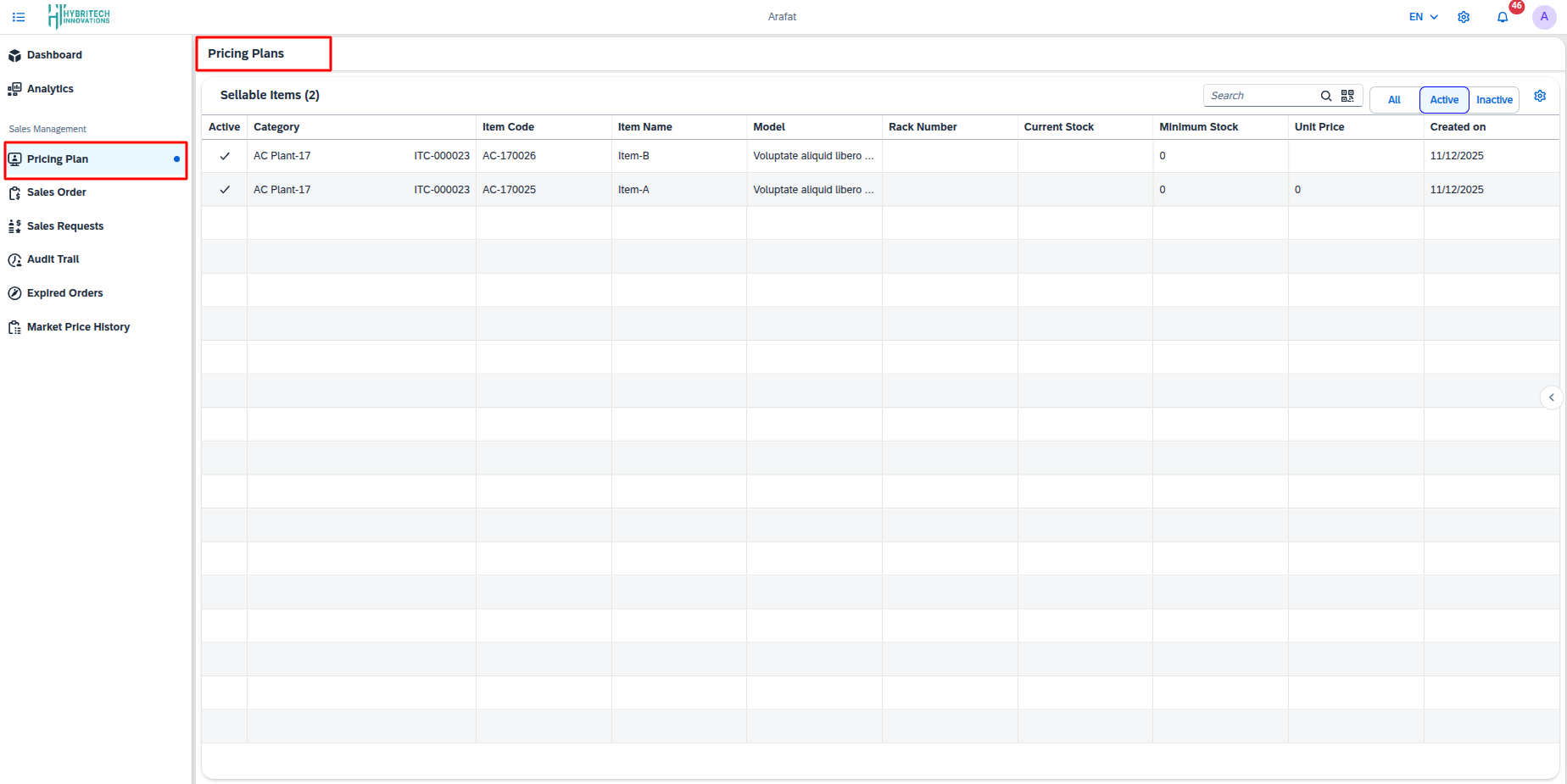Open notifications bell showing 46 alerts

[1503, 16]
